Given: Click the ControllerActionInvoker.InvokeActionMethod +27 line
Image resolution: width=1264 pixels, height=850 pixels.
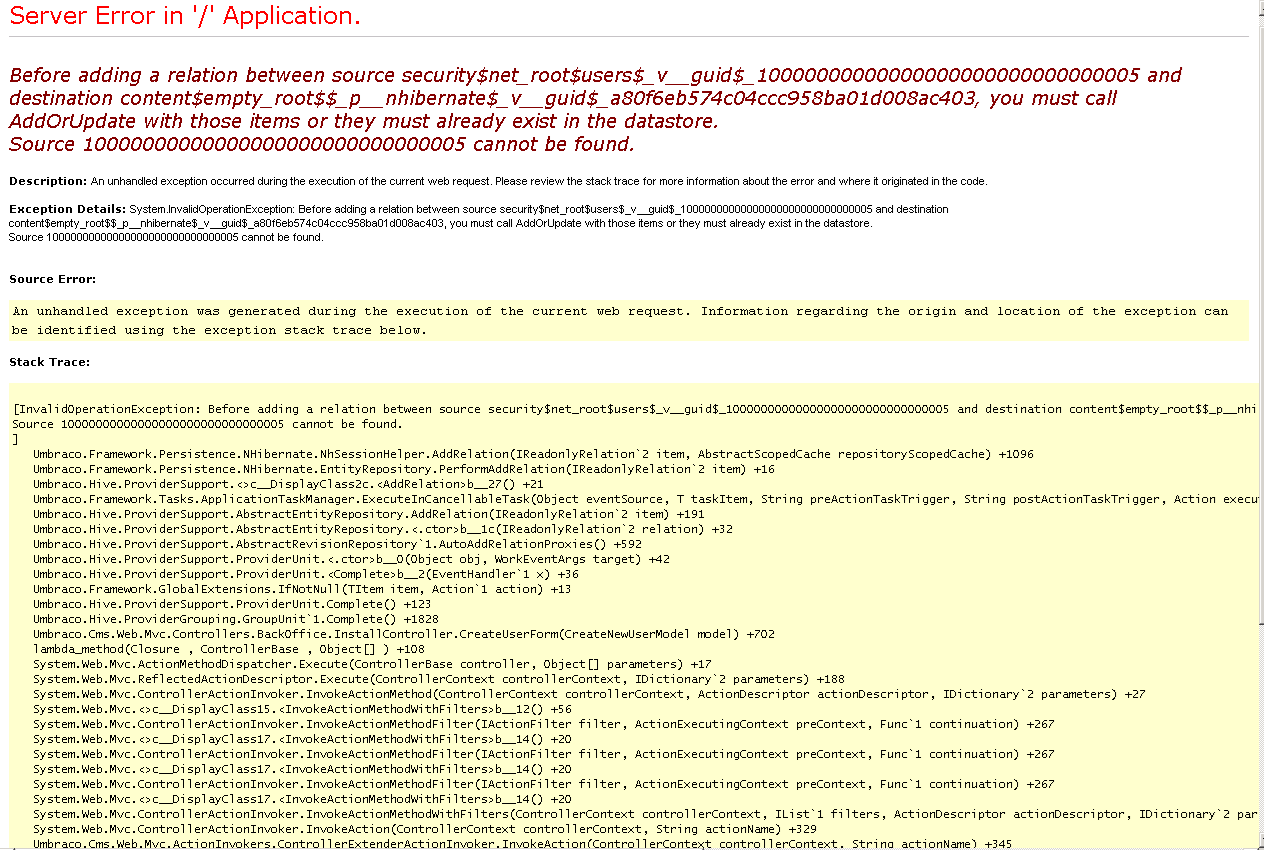Looking at the screenshot, I should pos(589,694).
